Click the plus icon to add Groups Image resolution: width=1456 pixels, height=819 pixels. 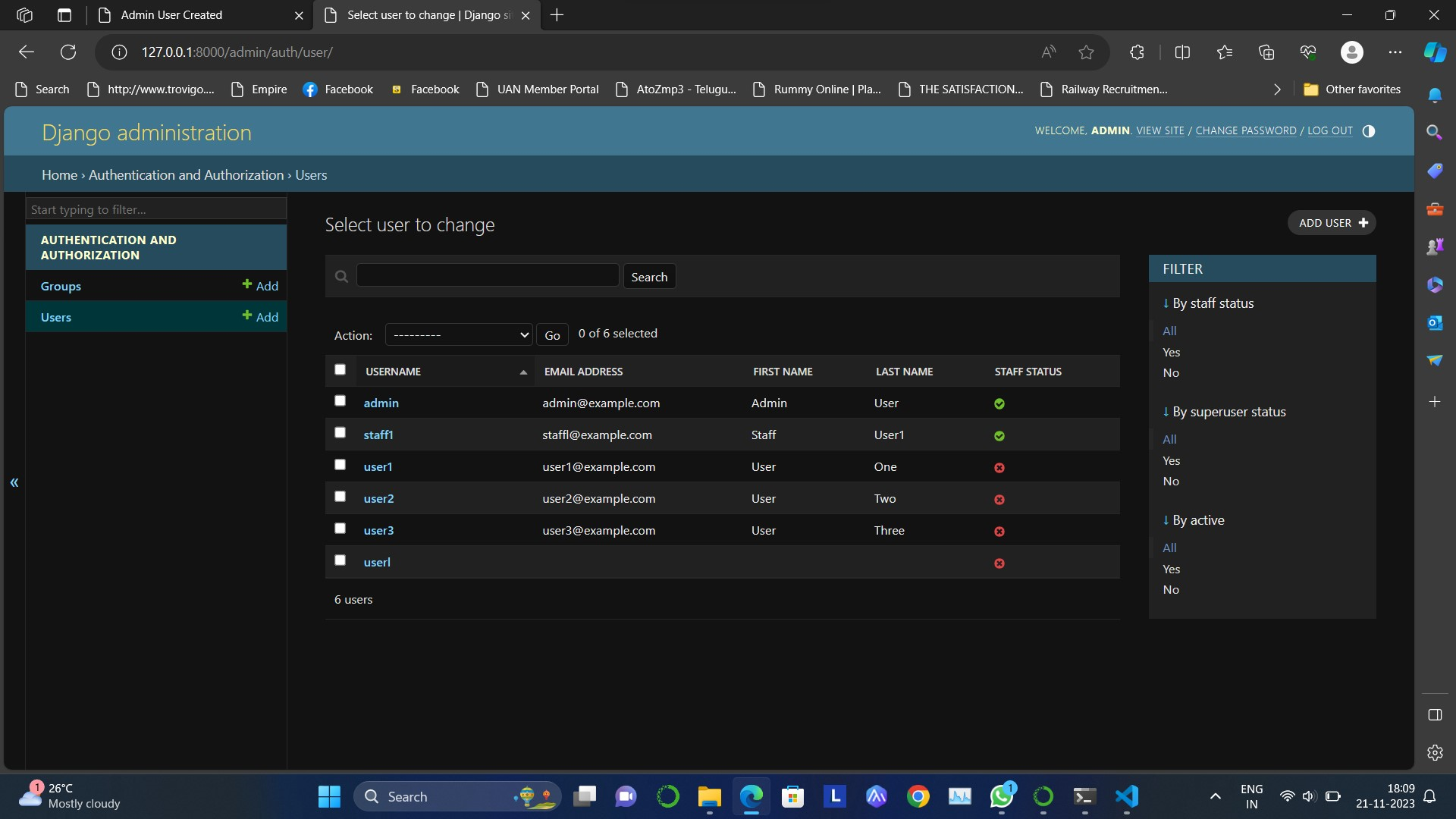tap(247, 284)
